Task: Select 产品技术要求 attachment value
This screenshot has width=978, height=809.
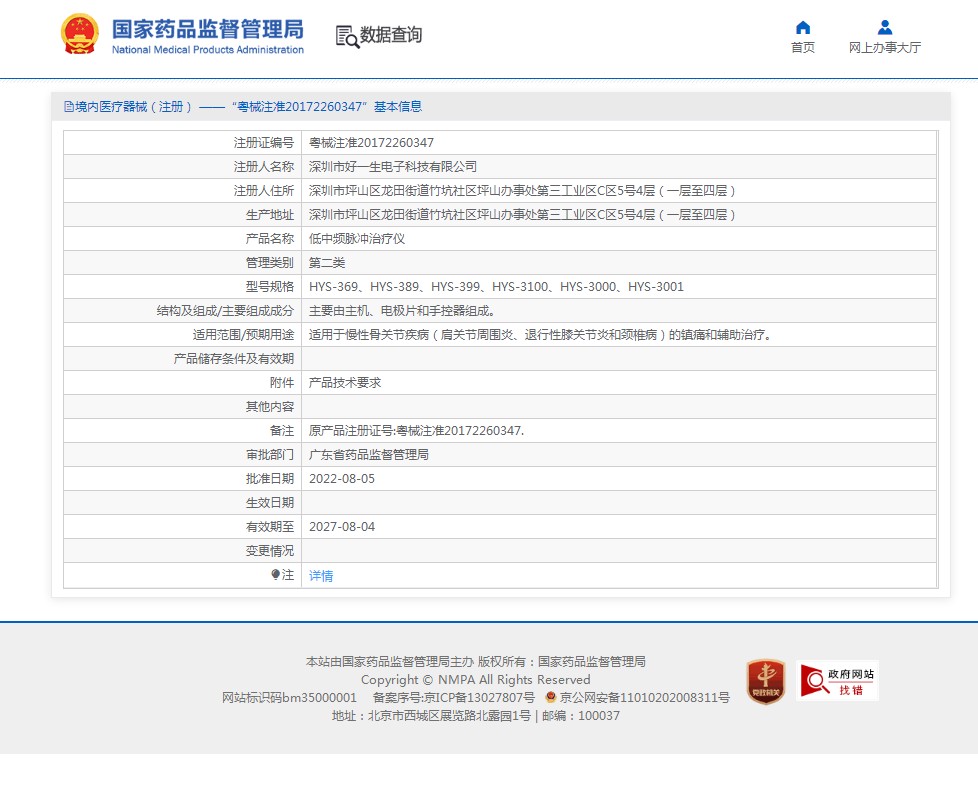Action: pos(345,383)
